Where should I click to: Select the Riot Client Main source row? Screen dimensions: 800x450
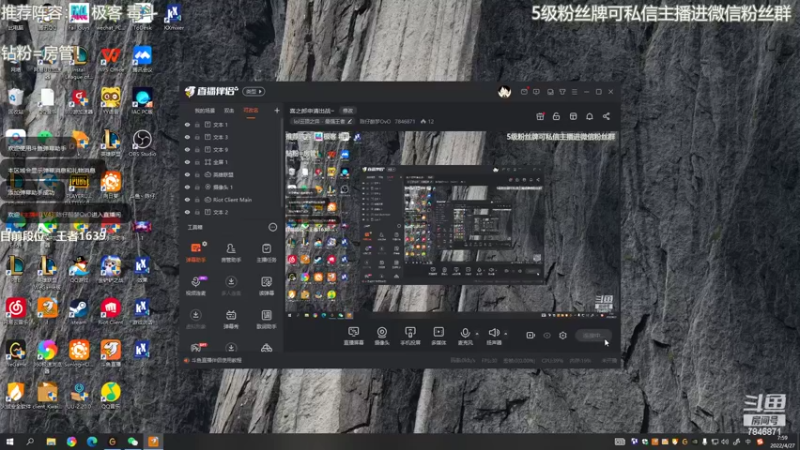click(232, 199)
